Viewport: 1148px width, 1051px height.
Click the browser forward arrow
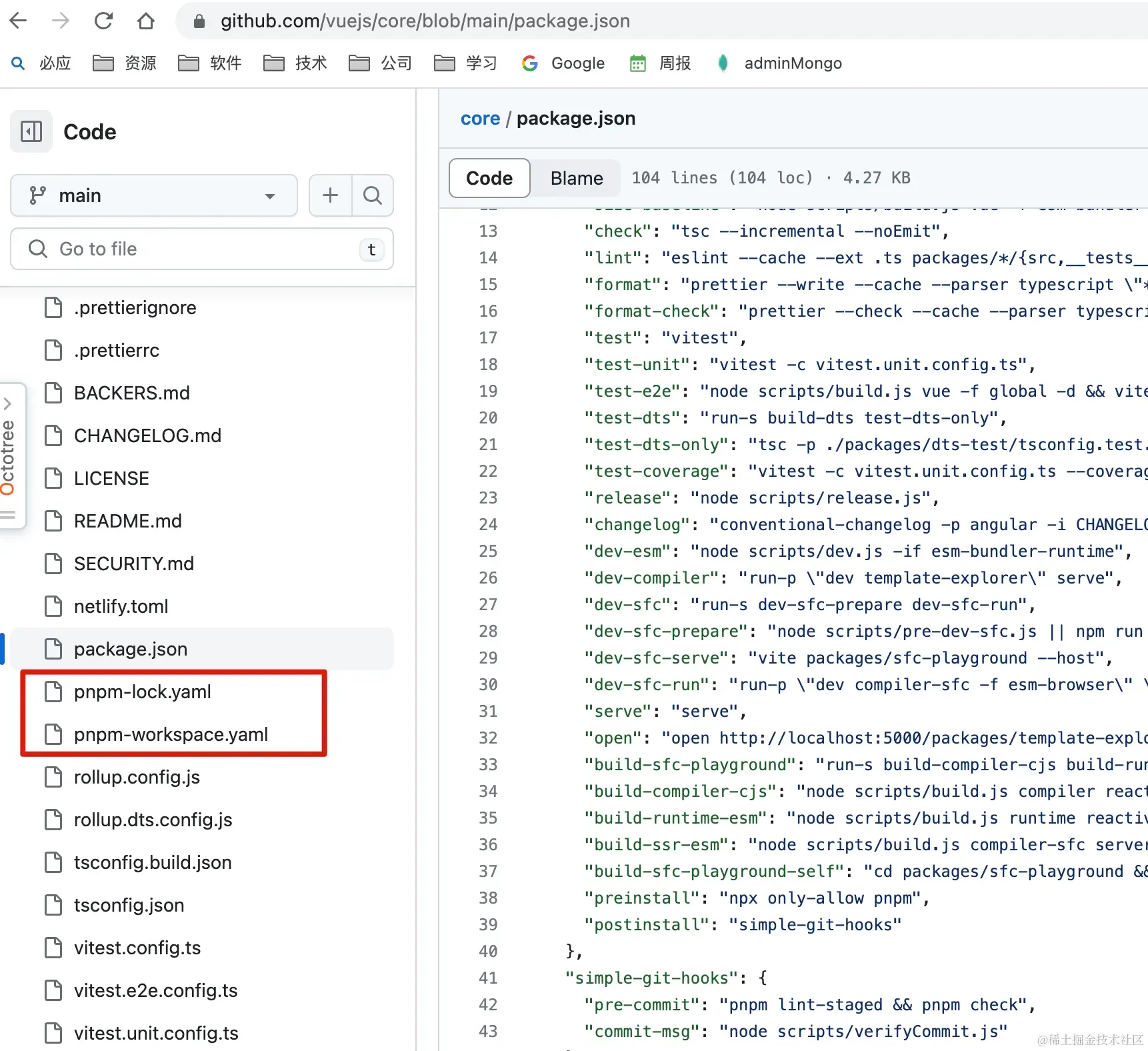pyautogui.click(x=61, y=21)
